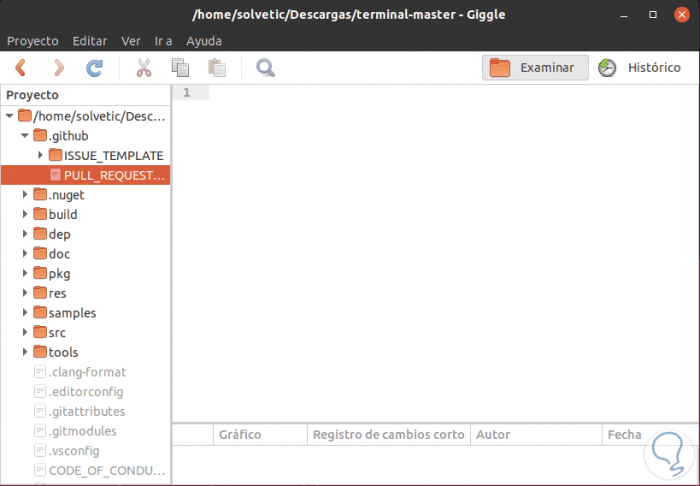Click the Fecha column header

[x=650, y=435]
